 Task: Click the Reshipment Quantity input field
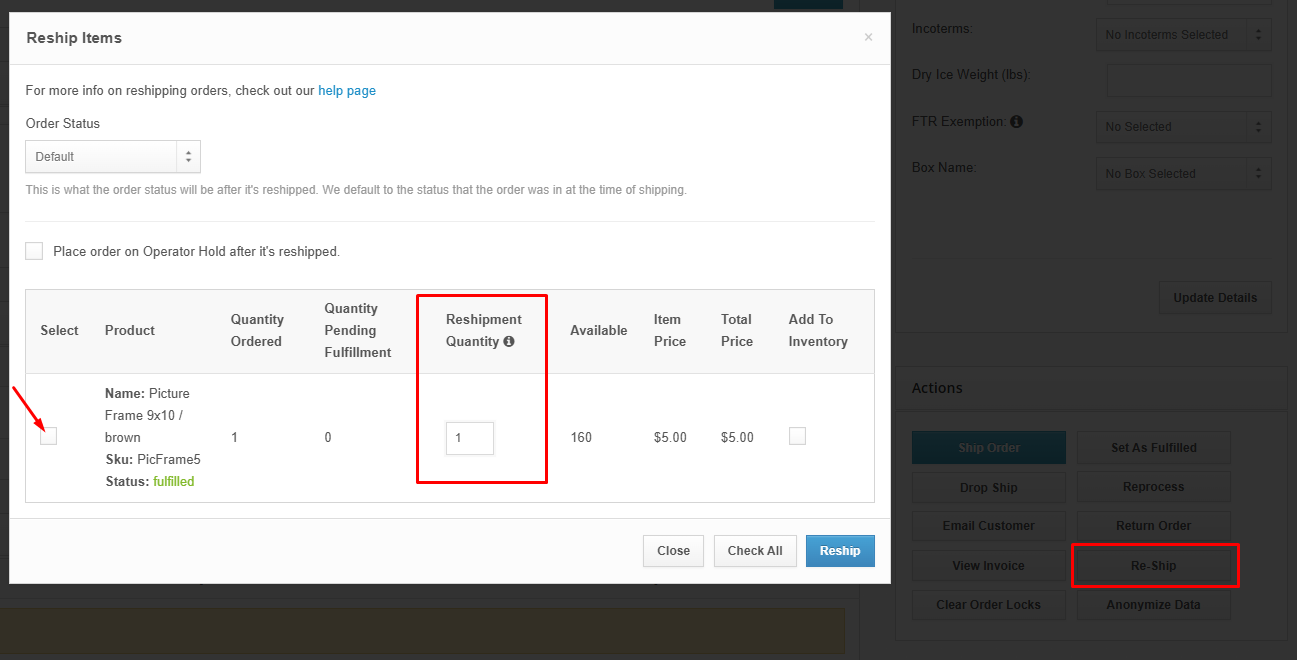click(x=470, y=438)
